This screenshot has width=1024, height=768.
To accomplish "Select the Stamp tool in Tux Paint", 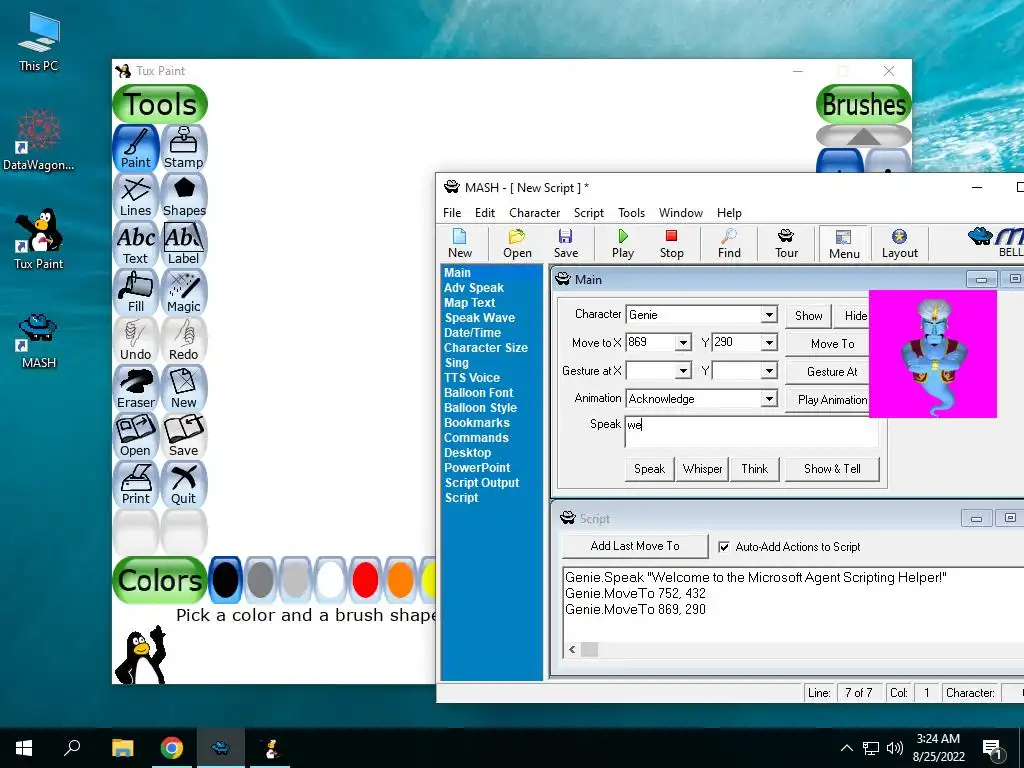I will [x=184, y=148].
